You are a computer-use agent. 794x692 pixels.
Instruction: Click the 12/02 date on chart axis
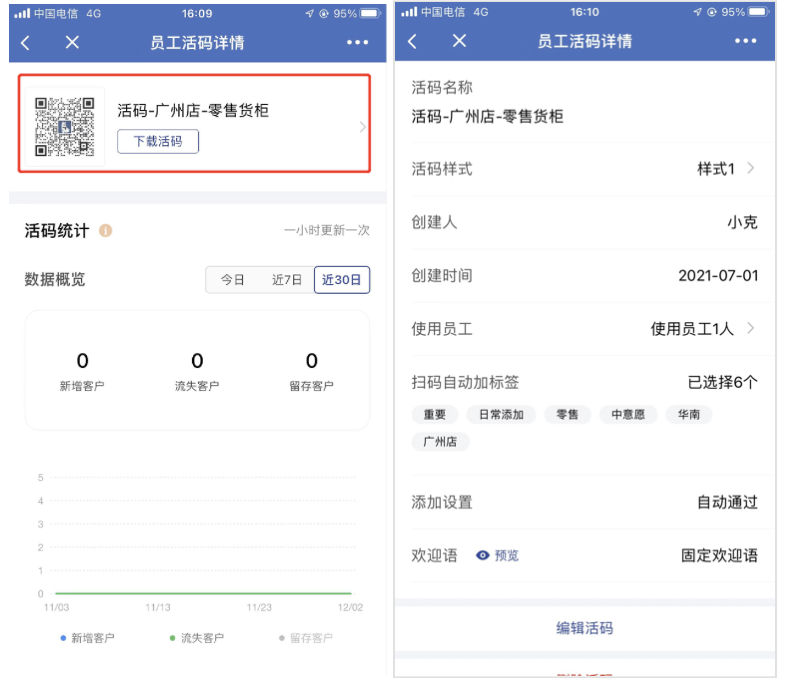tap(350, 607)
